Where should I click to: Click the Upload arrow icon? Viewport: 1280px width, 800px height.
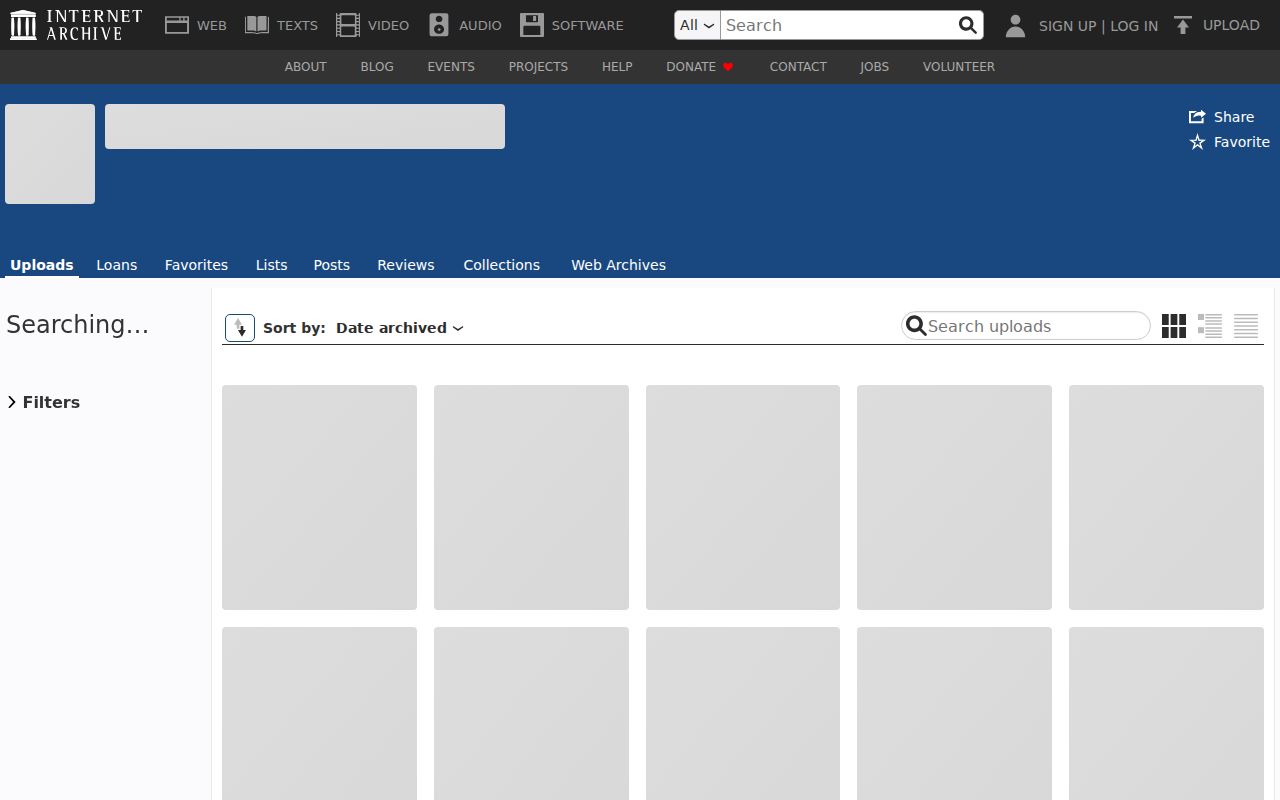point(1183,25)
